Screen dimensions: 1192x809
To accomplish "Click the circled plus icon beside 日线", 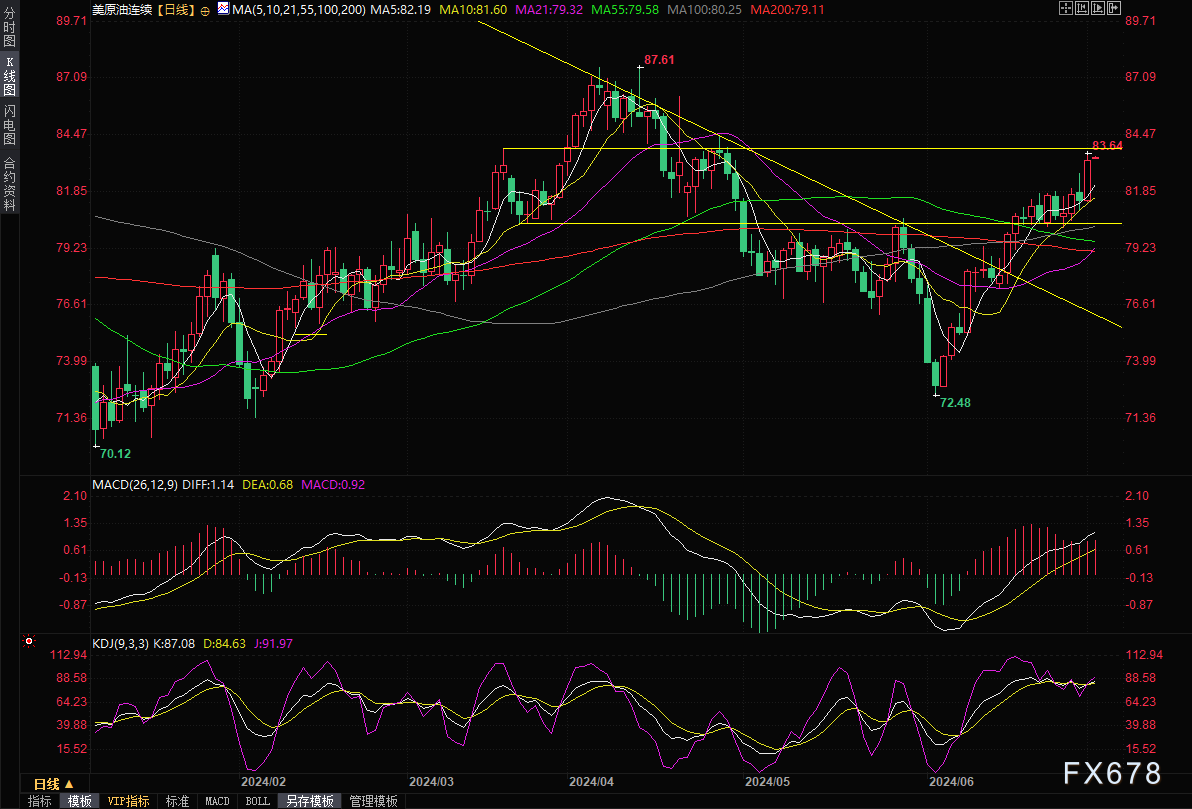I will (x=205, y=10).
